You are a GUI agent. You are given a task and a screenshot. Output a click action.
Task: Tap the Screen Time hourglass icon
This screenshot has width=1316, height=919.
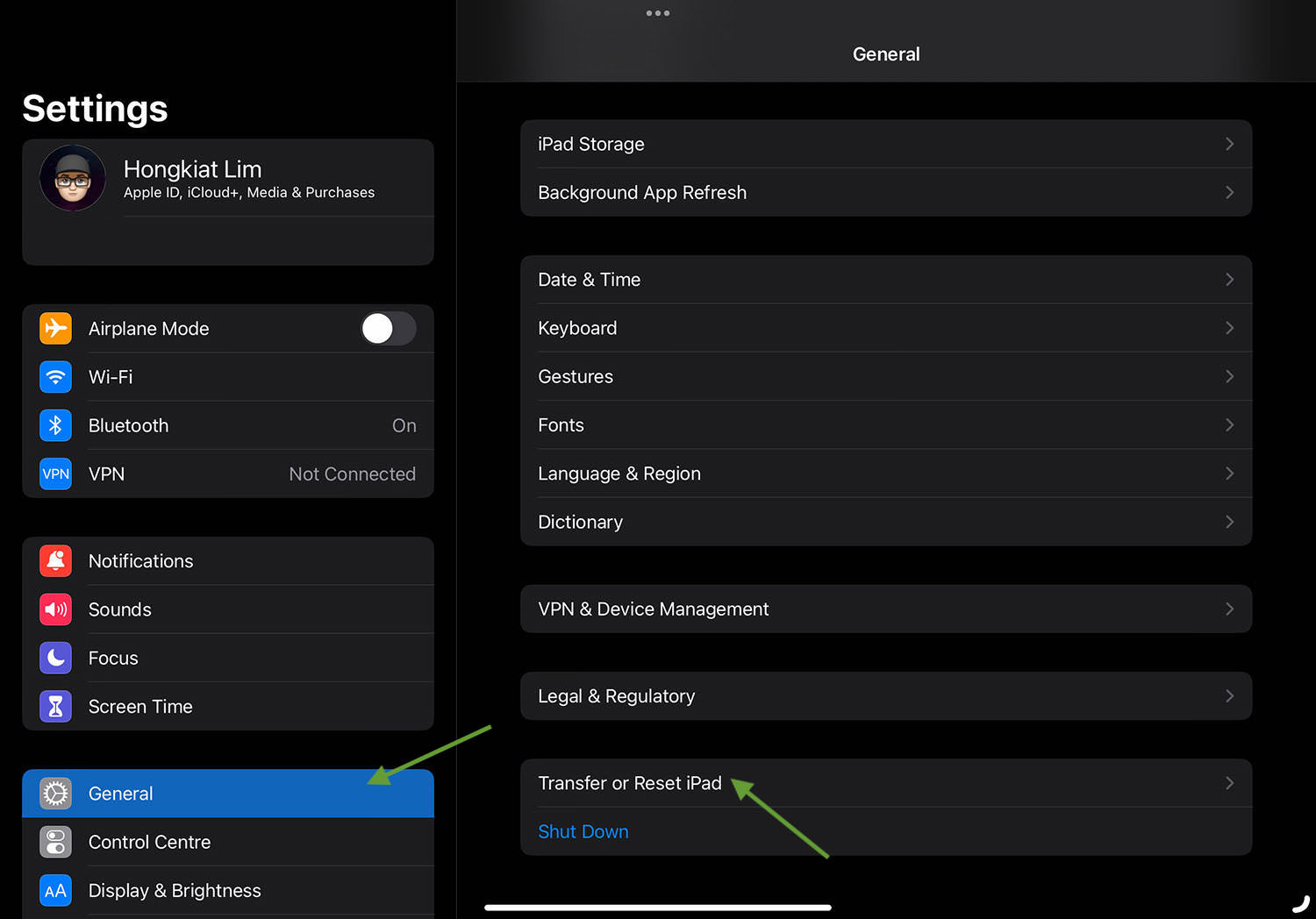(55, 706)
